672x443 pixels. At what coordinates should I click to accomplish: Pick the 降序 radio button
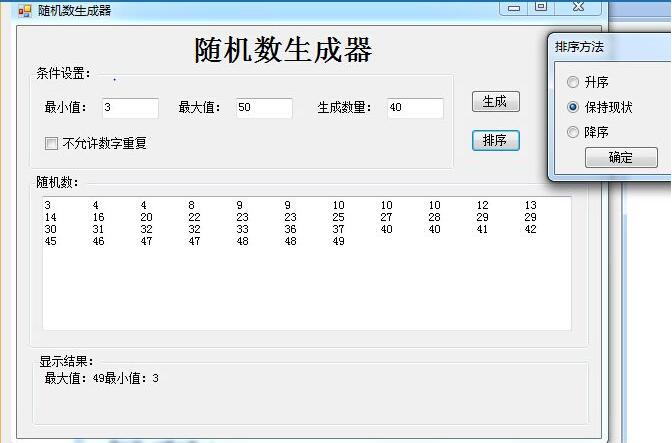tap(573, 132)
